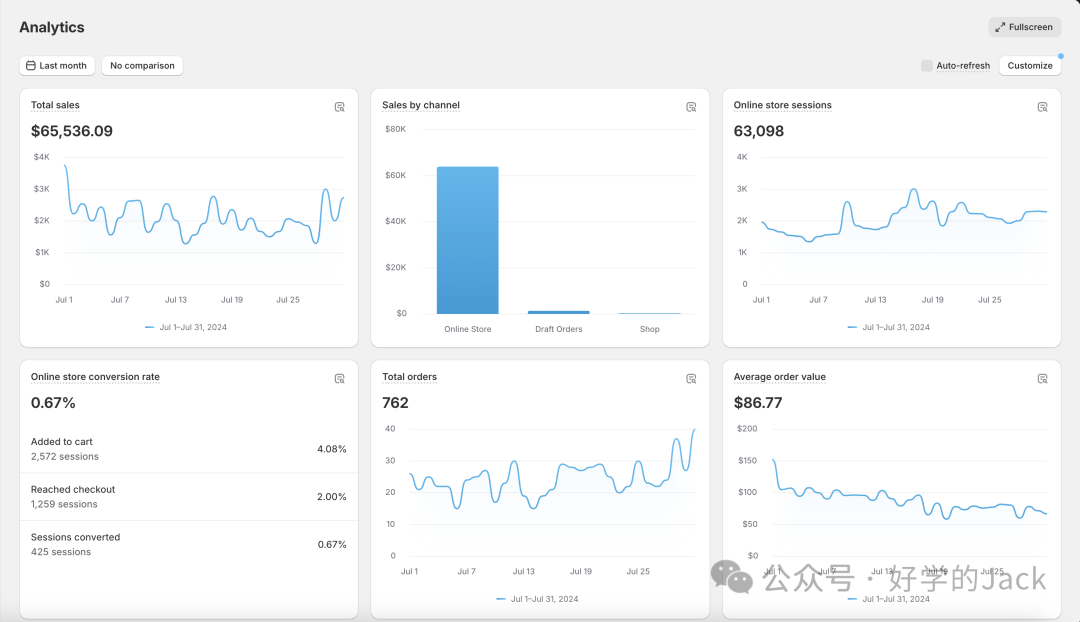This screenshot has width=1080, height=622.
Task: Open the Last month date picker
Action: (57, 65)
